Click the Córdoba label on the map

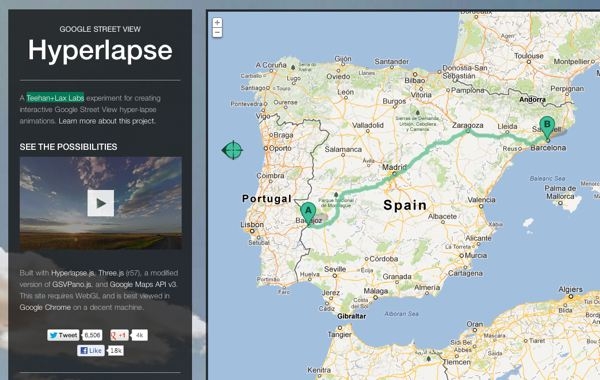[x=383, y=259]
